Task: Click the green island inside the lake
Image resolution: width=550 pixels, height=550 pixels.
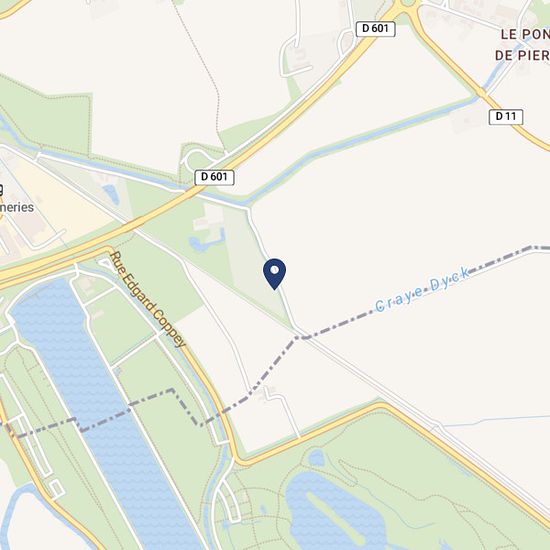Action: (x=335, y=518)
